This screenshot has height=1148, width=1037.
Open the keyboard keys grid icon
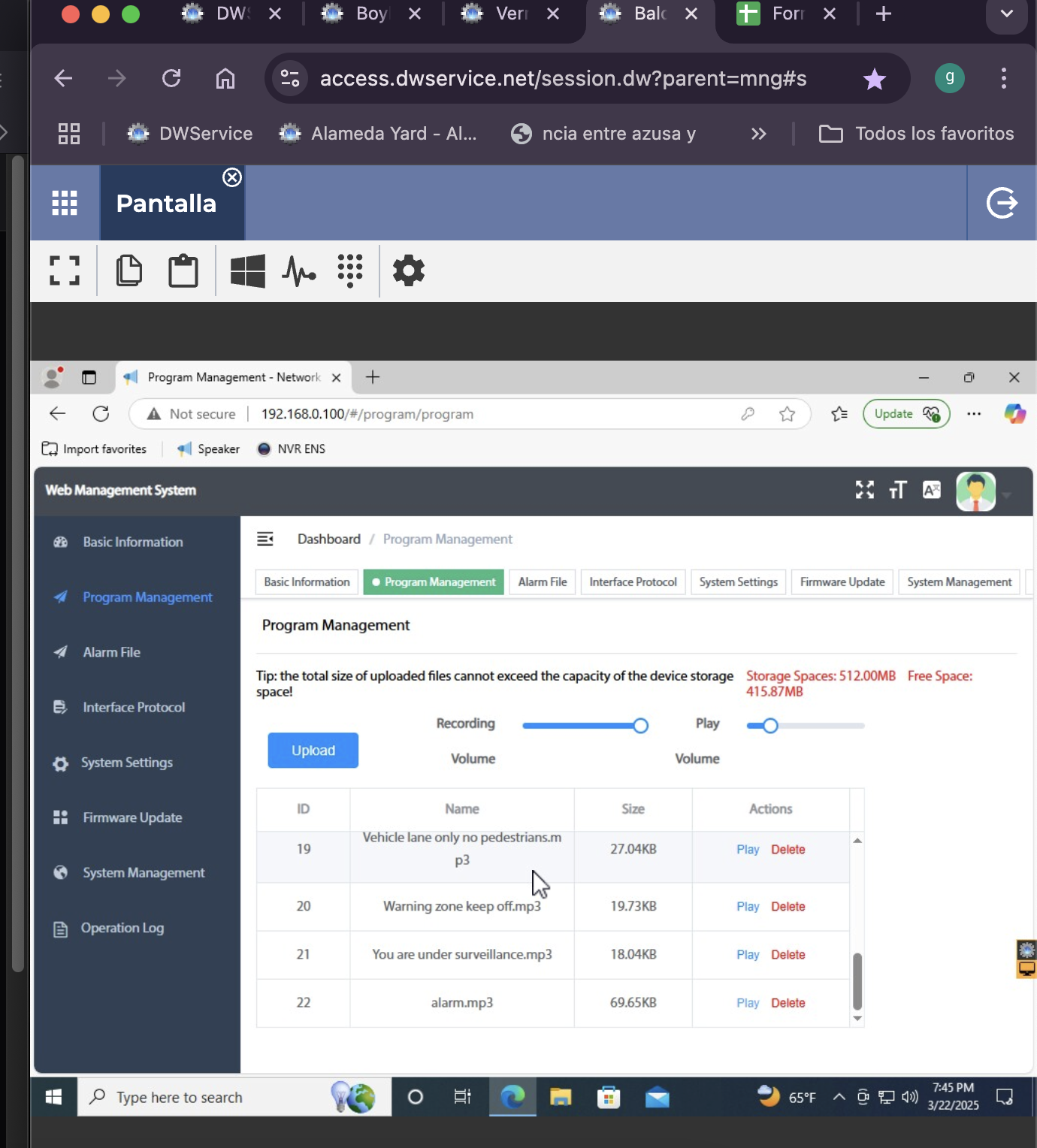pyautogui.click(x=350, y=270)
